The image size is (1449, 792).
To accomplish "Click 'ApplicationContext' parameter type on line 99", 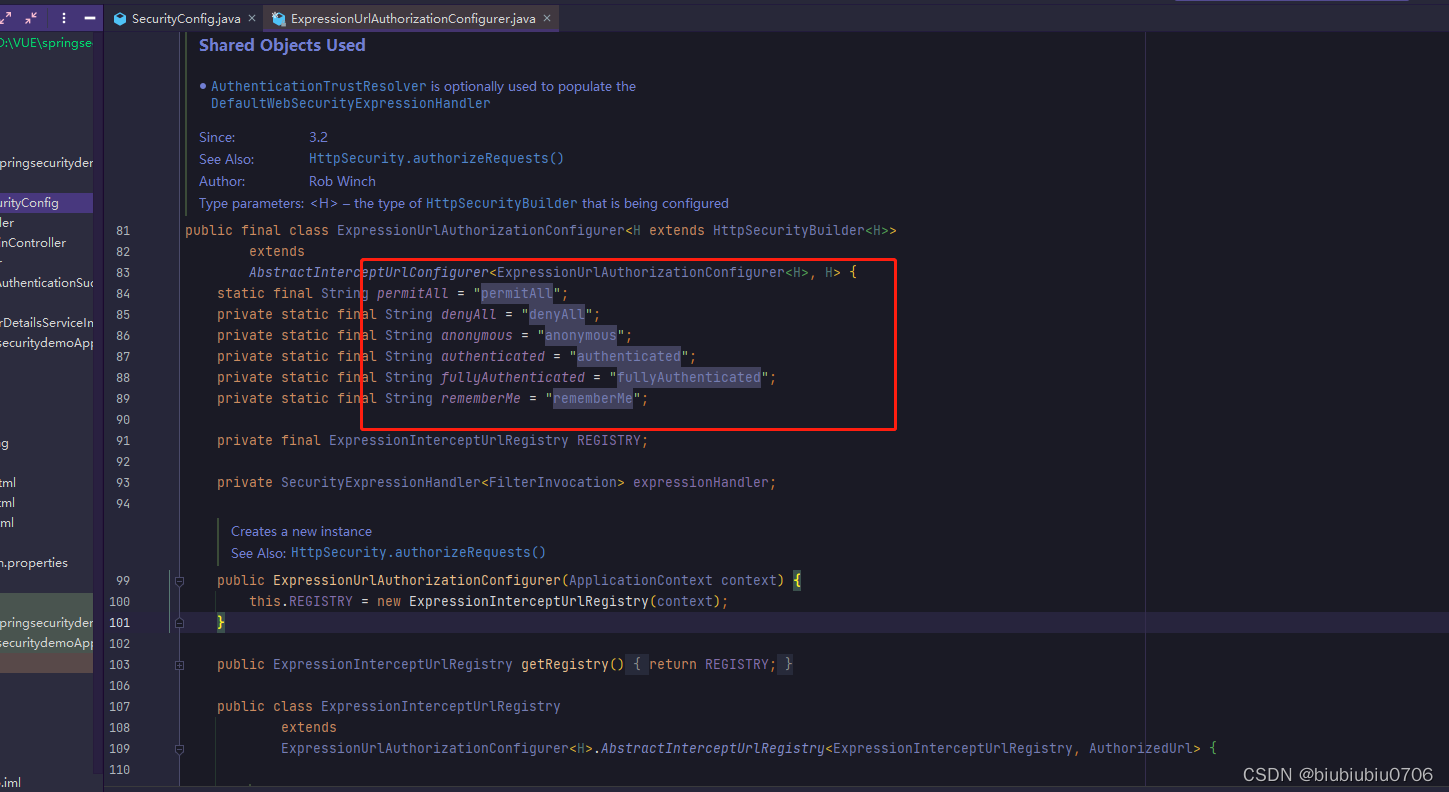I will (x=641, y=580).
